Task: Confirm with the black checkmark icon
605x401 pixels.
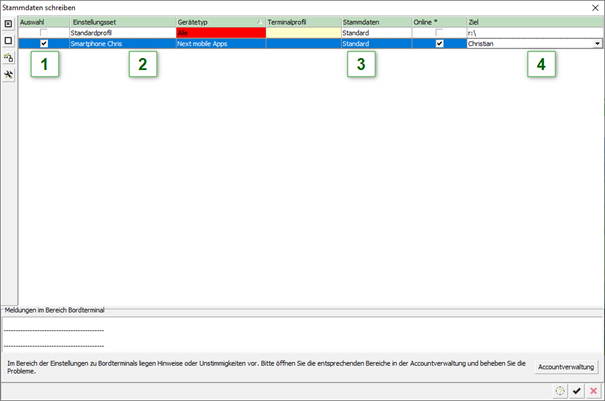Action: [576, 390]
